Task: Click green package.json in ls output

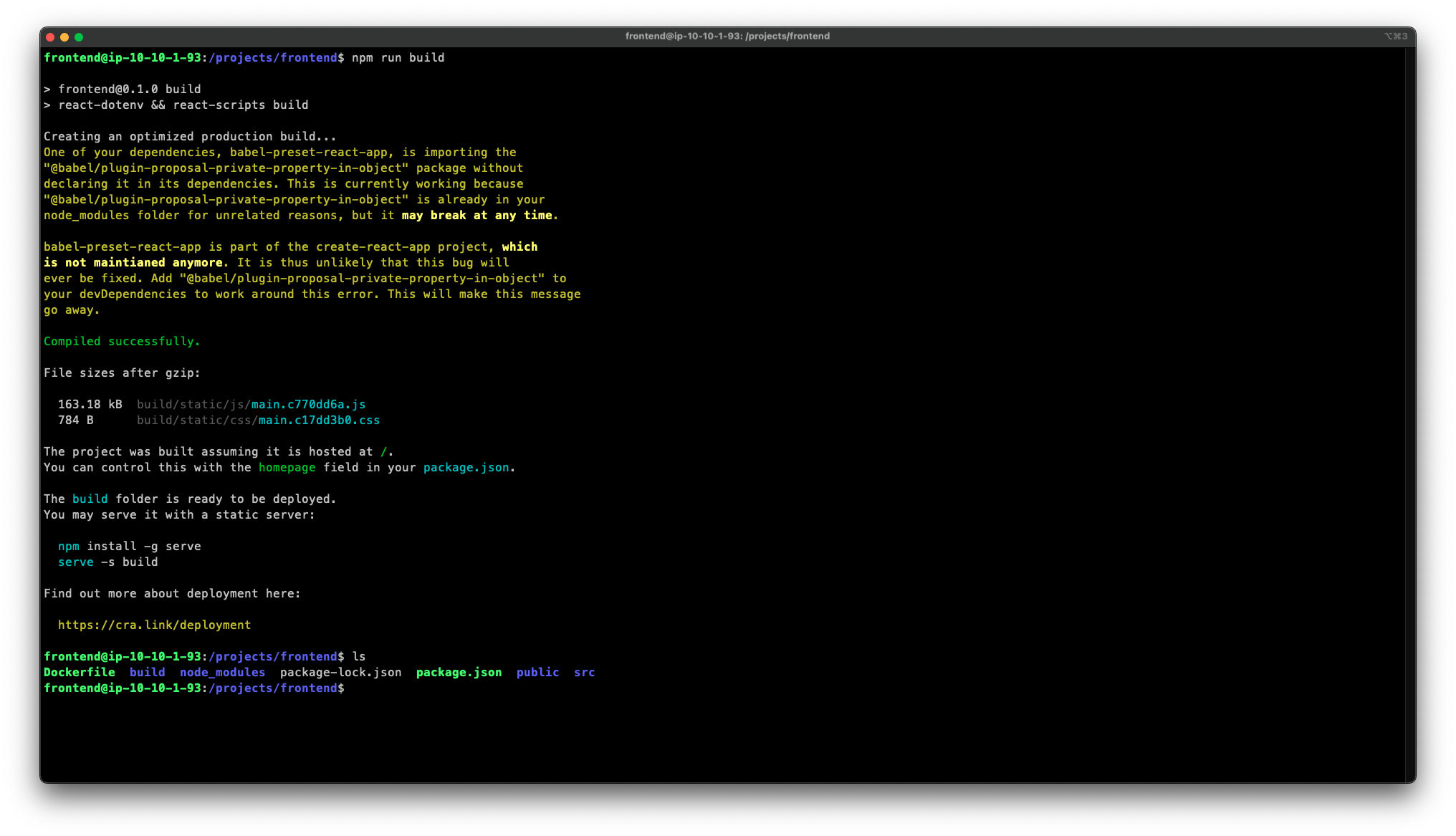Action: click(x=459, y=673)
